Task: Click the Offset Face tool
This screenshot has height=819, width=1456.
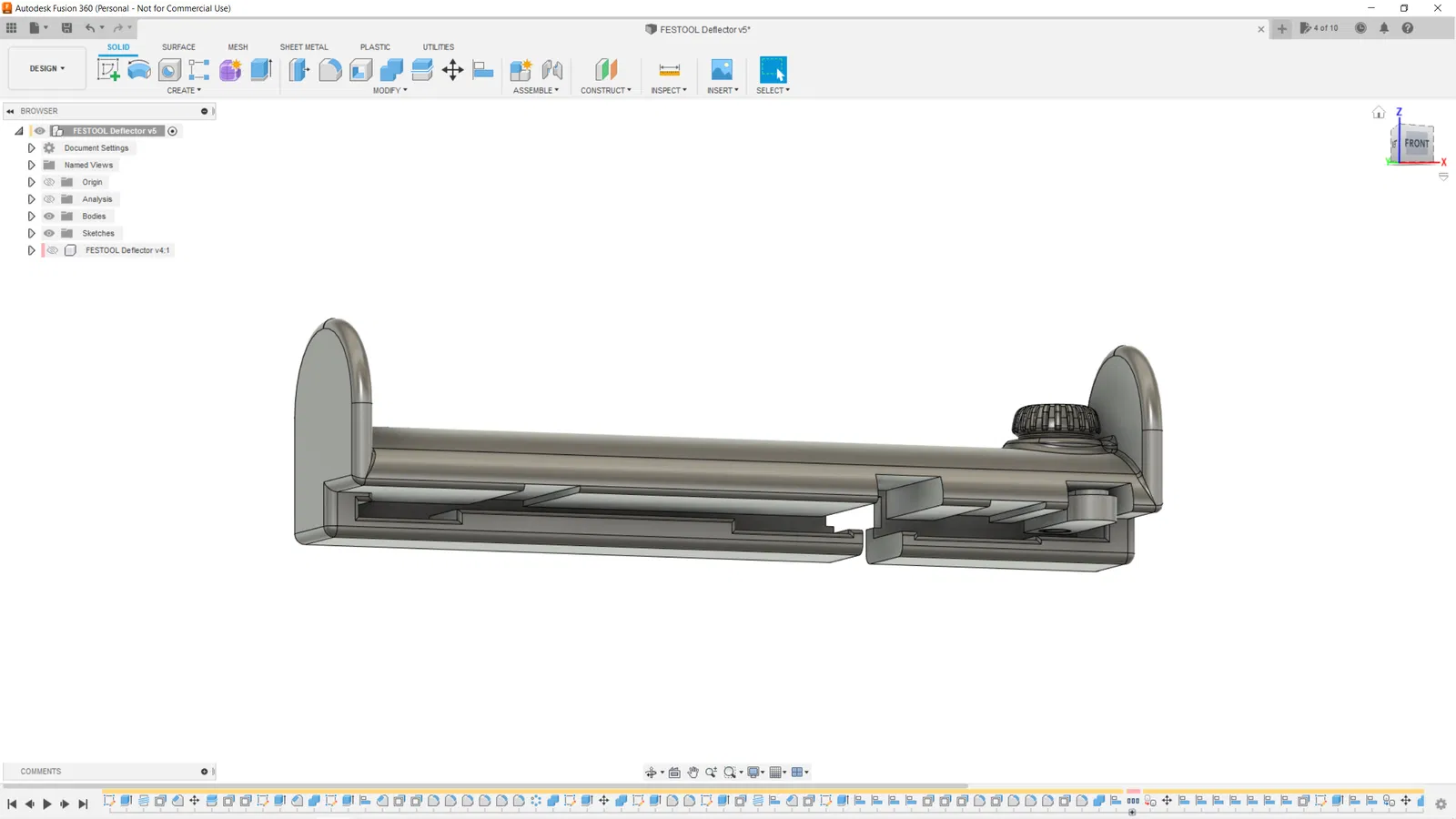Action: 422,70
